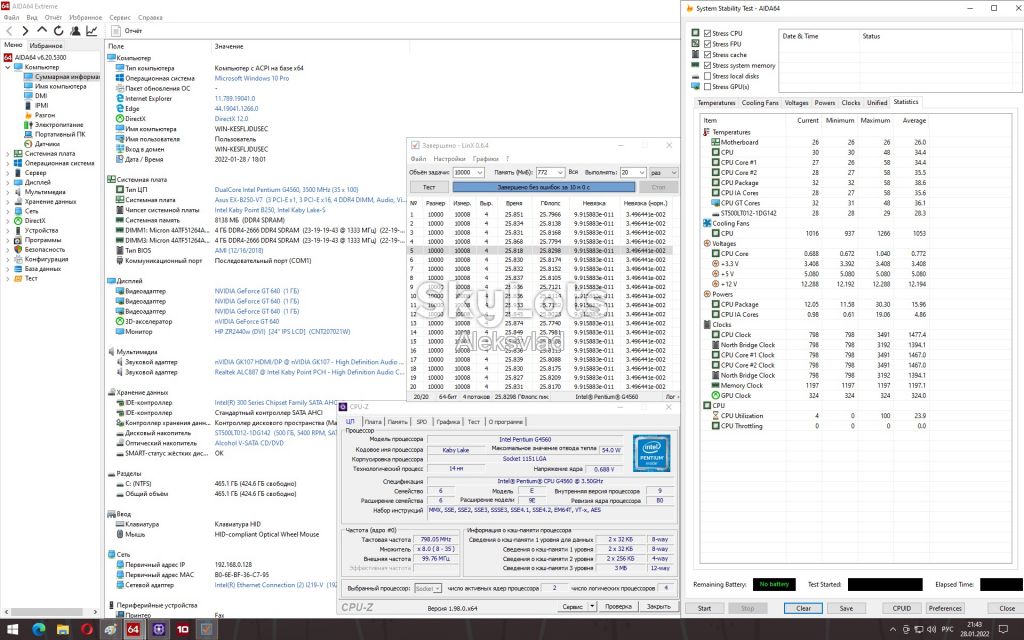Viewport: 1024px width, 640px height.
Task: Click the Отчёт report toolbar button
Action: point(127,31)
